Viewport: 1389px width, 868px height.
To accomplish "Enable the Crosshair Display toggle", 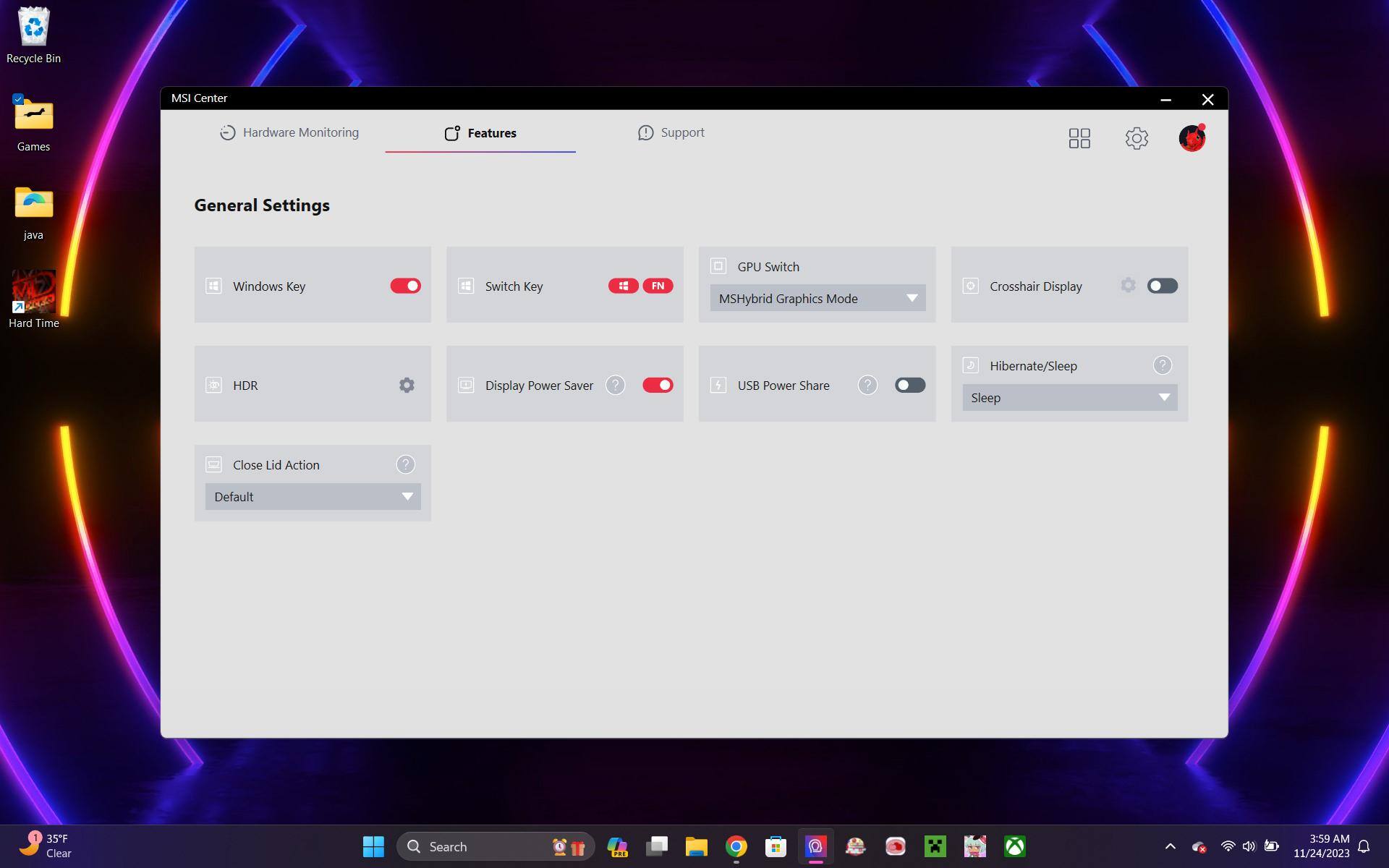I will pyautogui.click(x=1162, y=286).
